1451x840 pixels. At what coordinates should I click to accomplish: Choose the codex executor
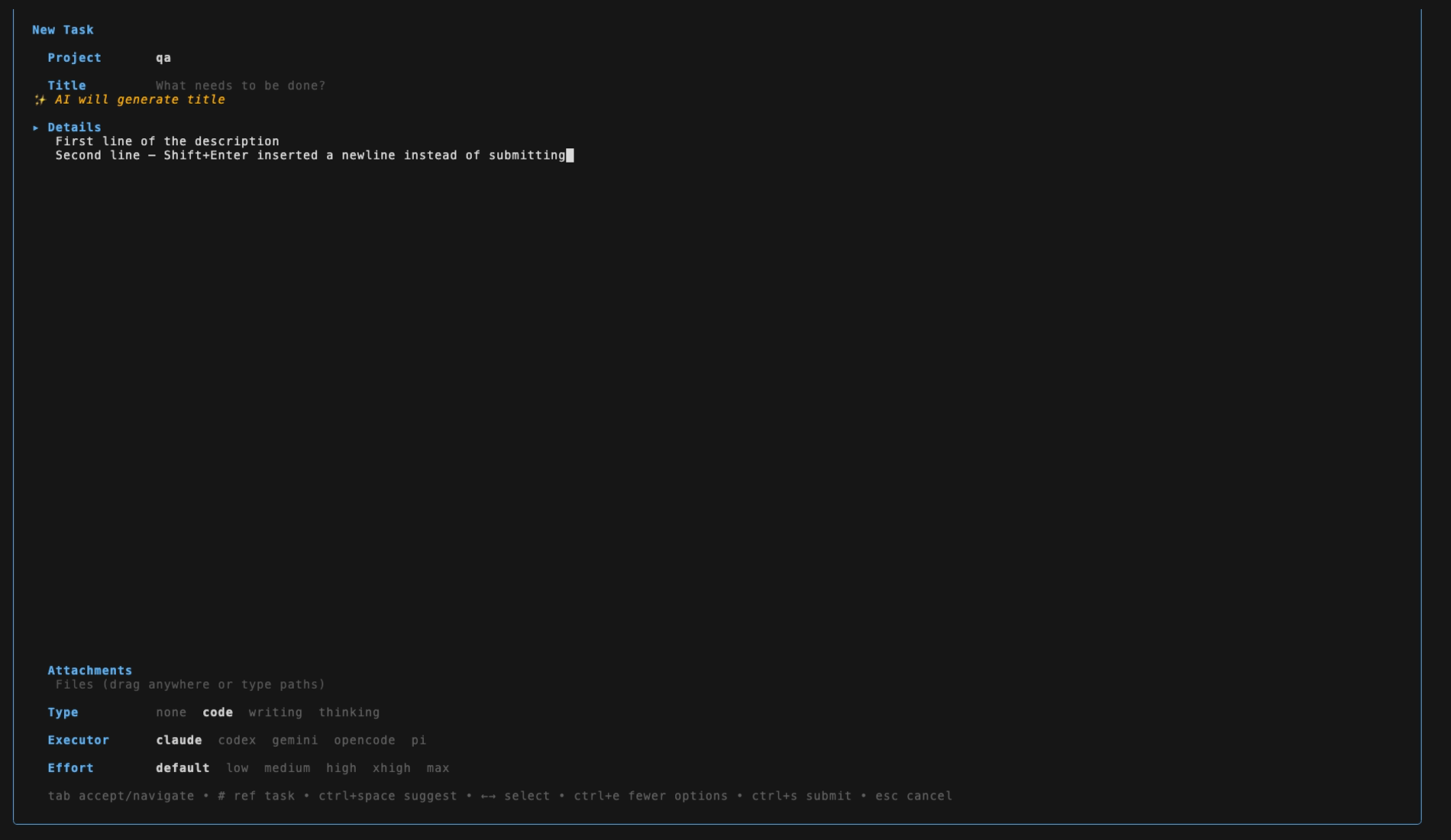[237, 740]
